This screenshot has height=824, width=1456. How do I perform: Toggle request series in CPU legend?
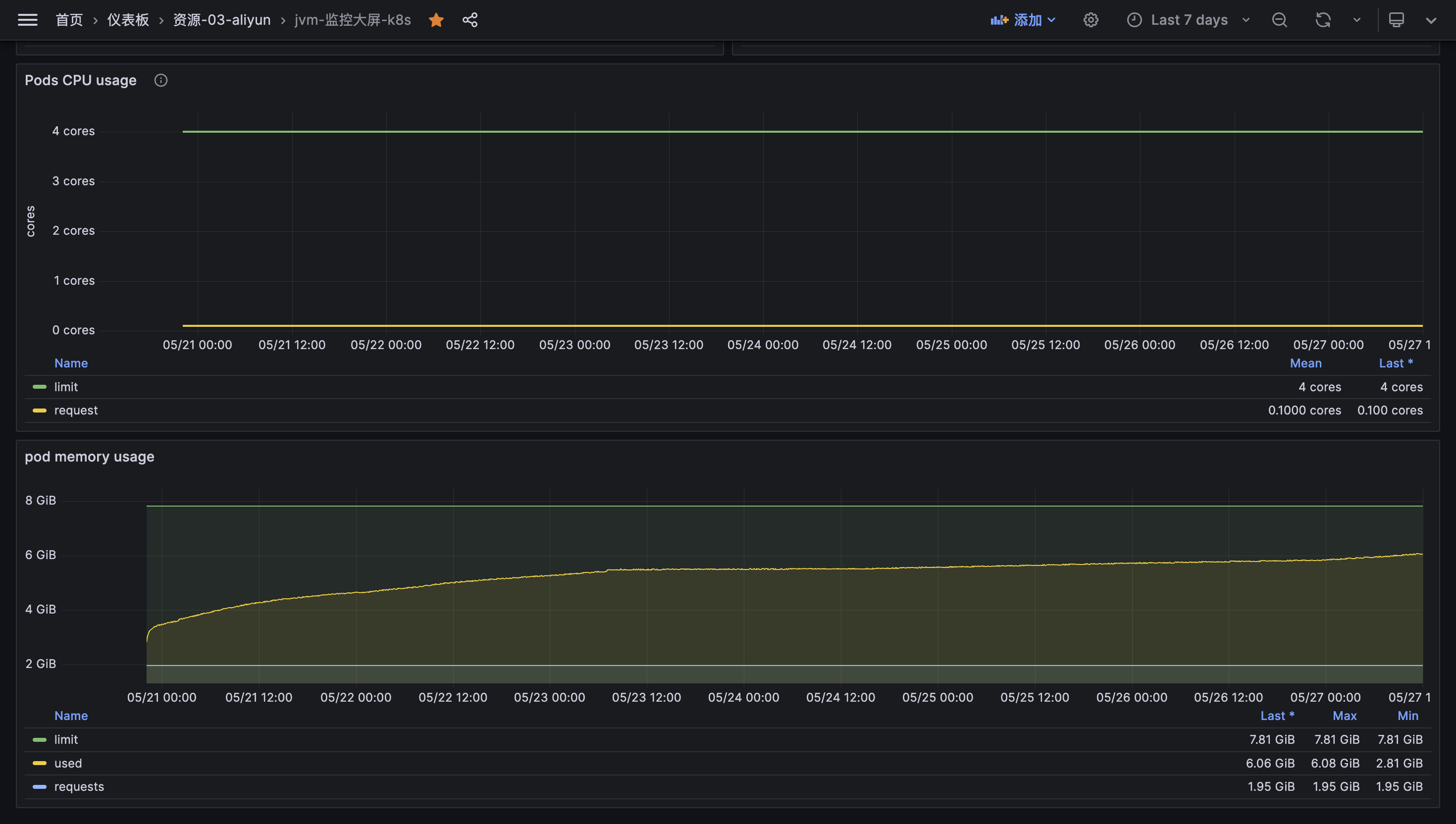pos(76,411)
